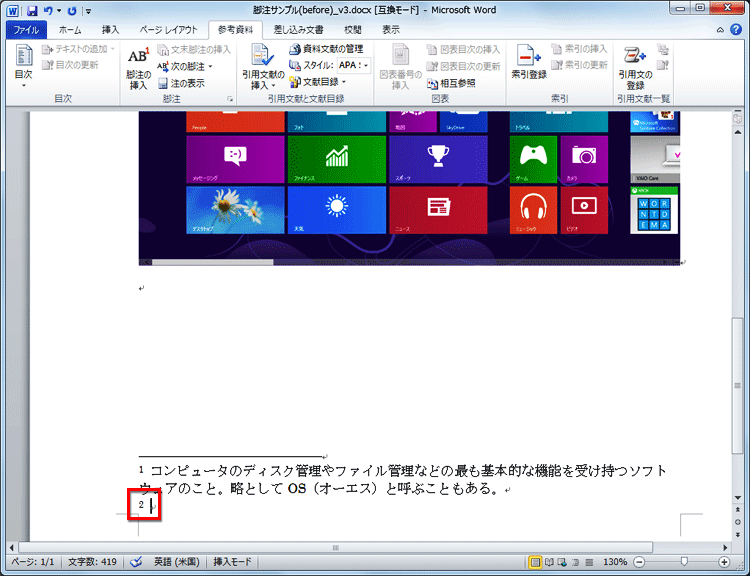Click Select Browse Object circle button
Screen dimensions: 750x576
tap(738, 522)
